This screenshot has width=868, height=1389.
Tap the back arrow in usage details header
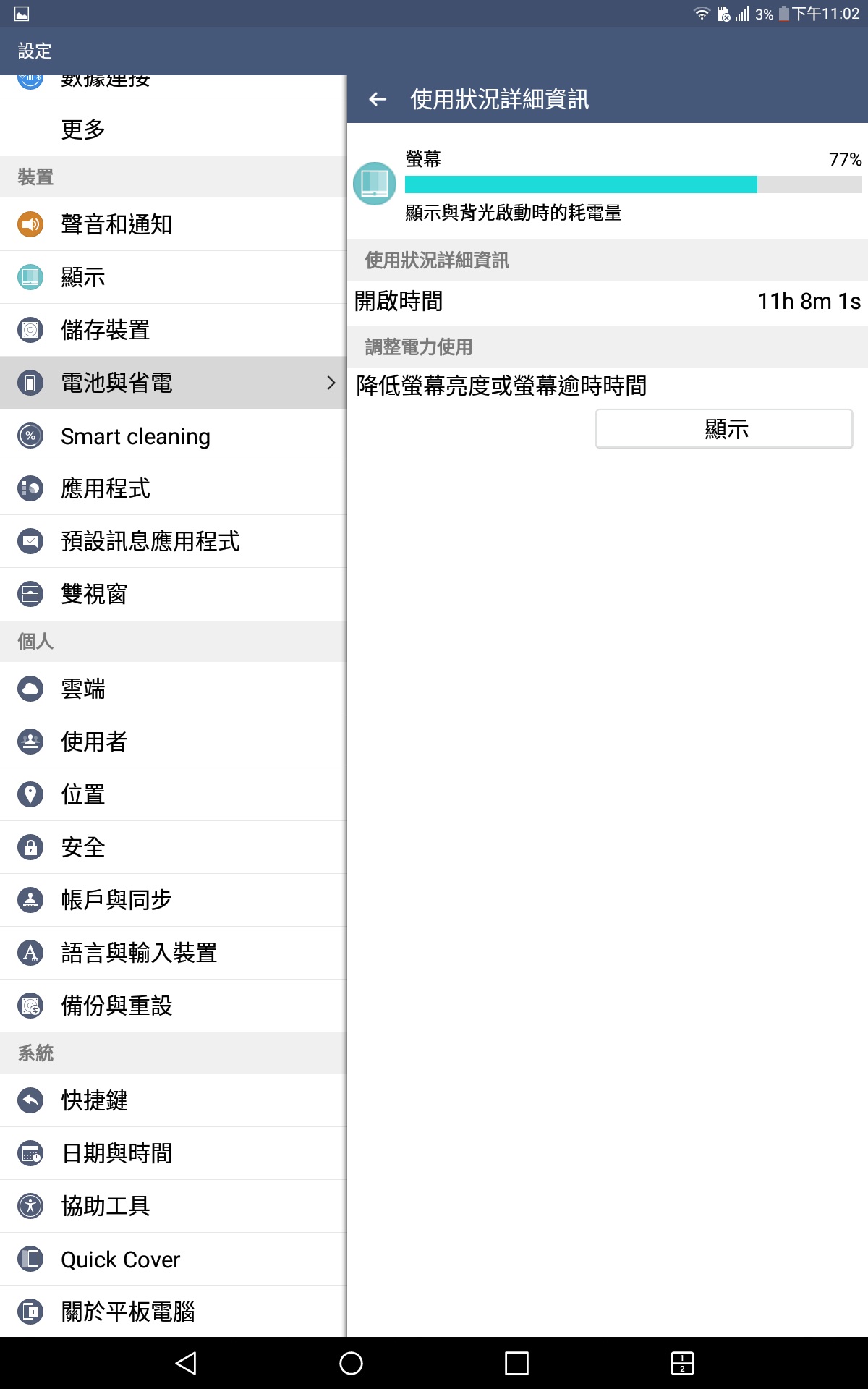point(378,99)
